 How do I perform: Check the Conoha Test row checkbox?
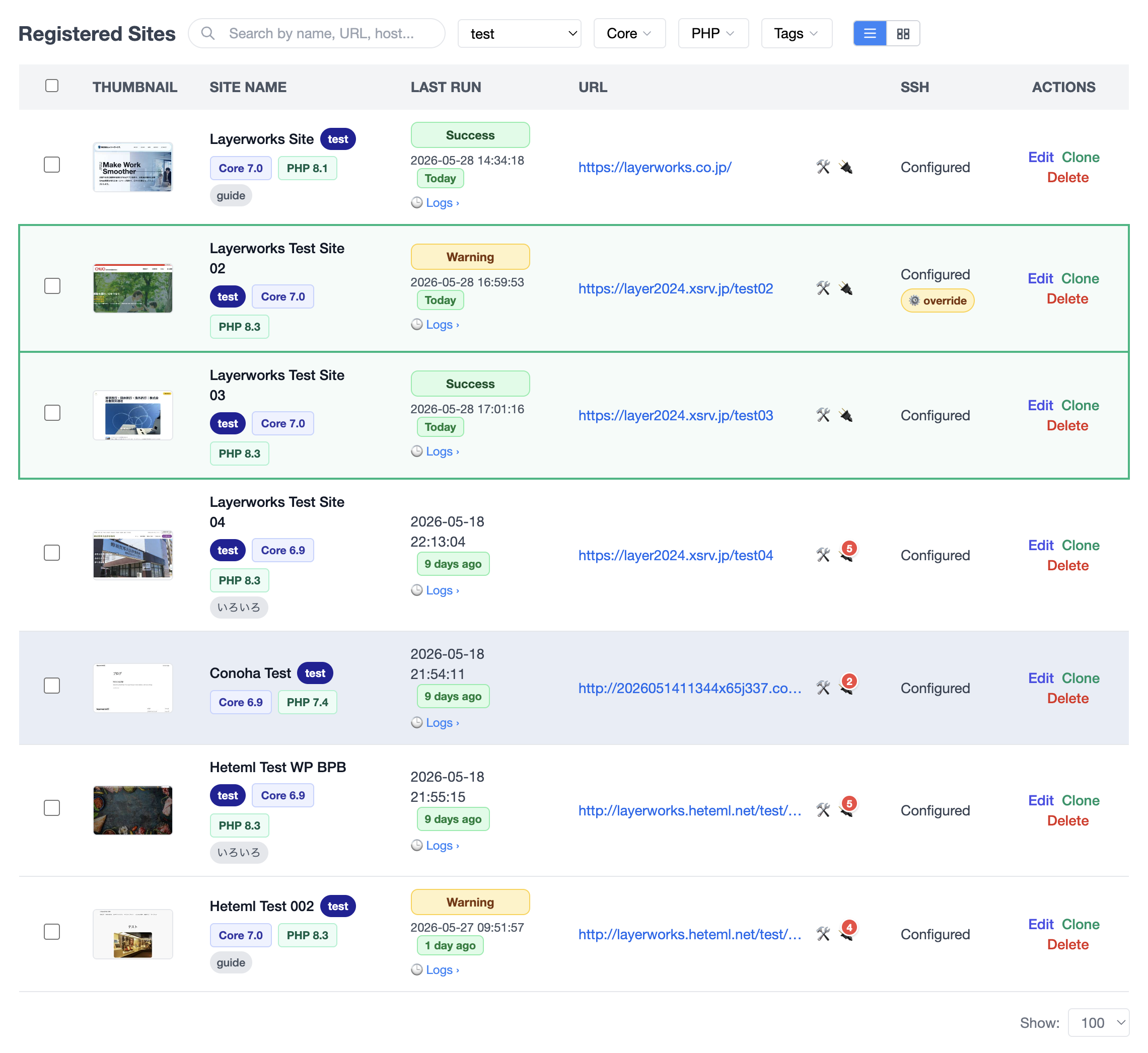coord(52,686)
